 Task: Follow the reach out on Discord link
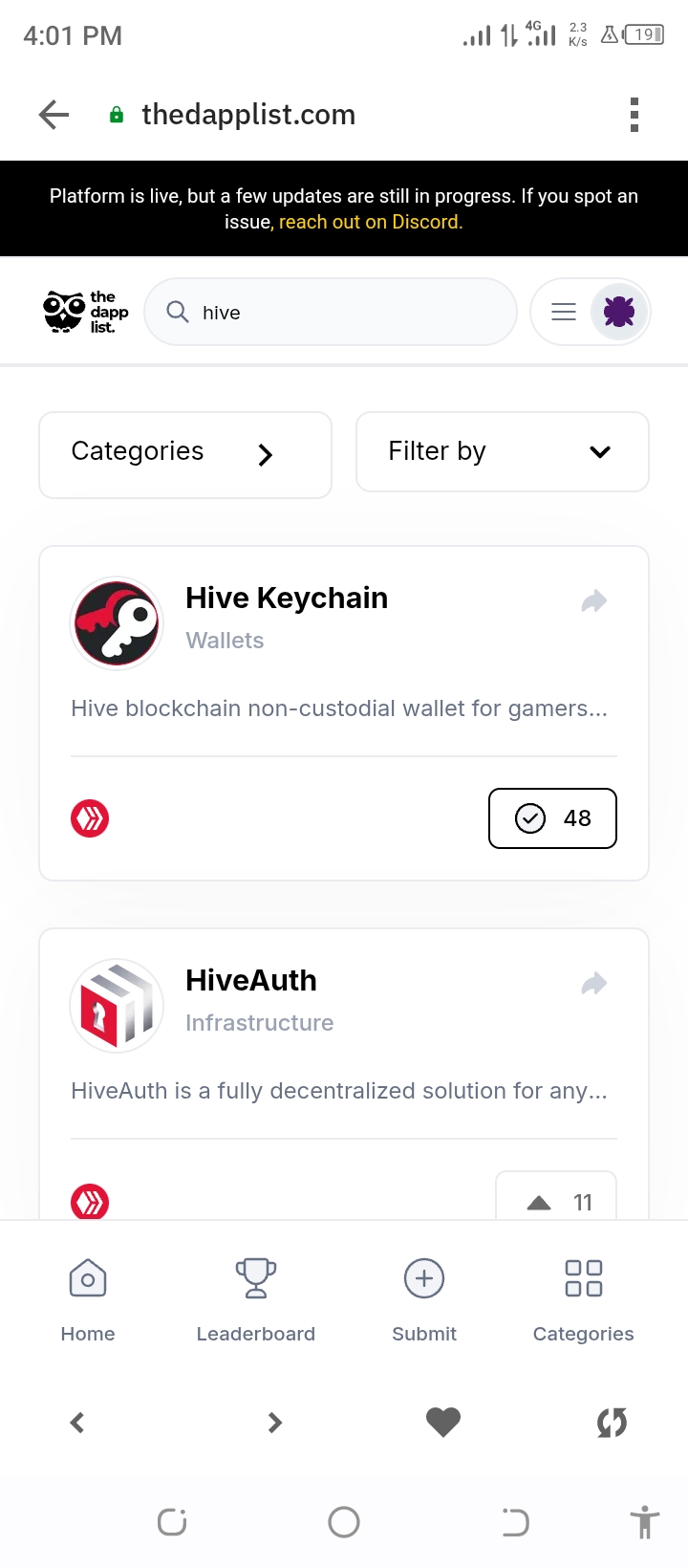point(371,222)
